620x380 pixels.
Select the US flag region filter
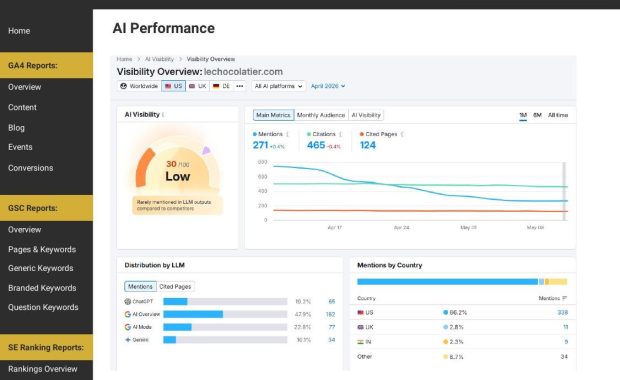pyautogui.click(x=173, y=86)
